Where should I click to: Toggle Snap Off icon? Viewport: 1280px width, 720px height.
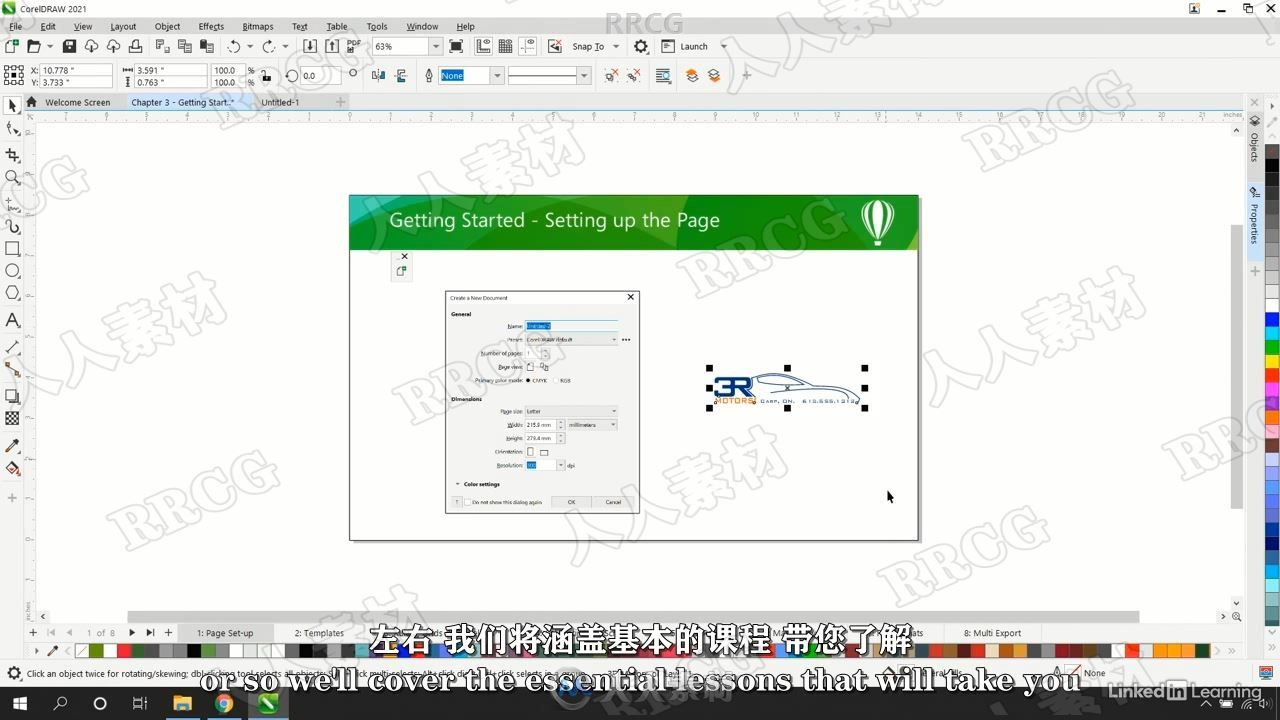click(x=554, y=46)
